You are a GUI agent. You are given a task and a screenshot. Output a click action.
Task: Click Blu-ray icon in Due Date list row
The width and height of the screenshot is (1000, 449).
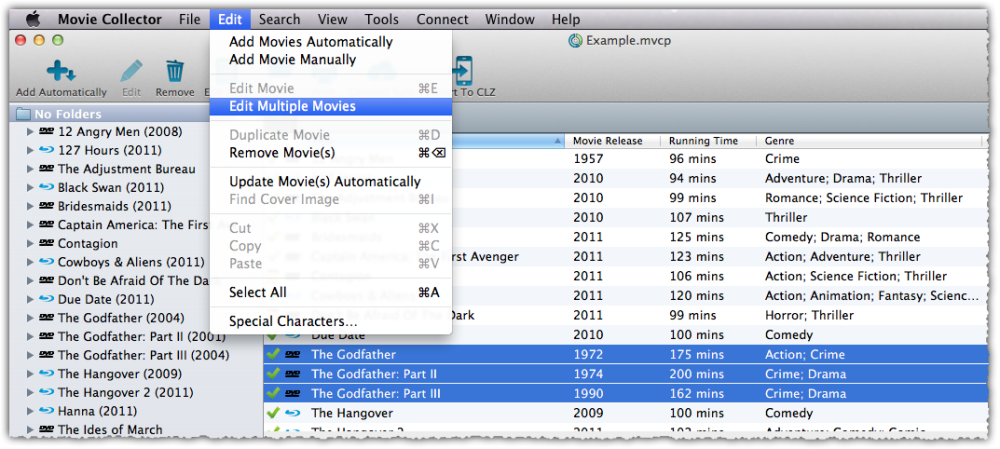[x=293, y=335]
